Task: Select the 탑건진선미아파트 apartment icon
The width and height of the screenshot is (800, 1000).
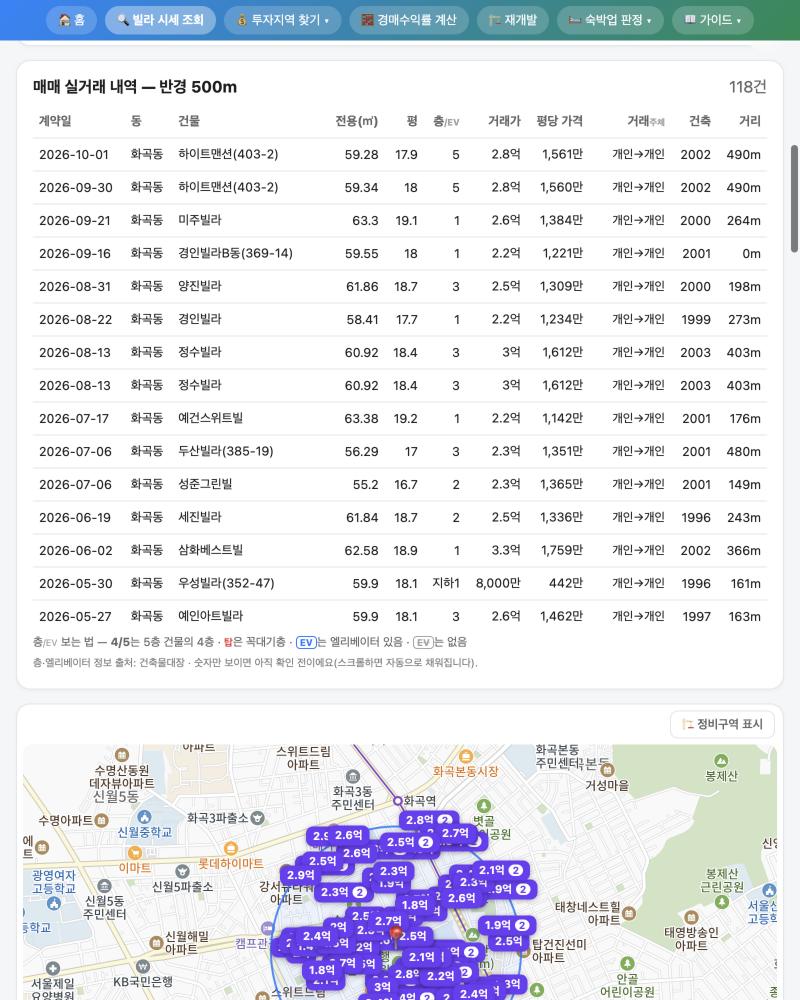Action: tap(526, 952)
